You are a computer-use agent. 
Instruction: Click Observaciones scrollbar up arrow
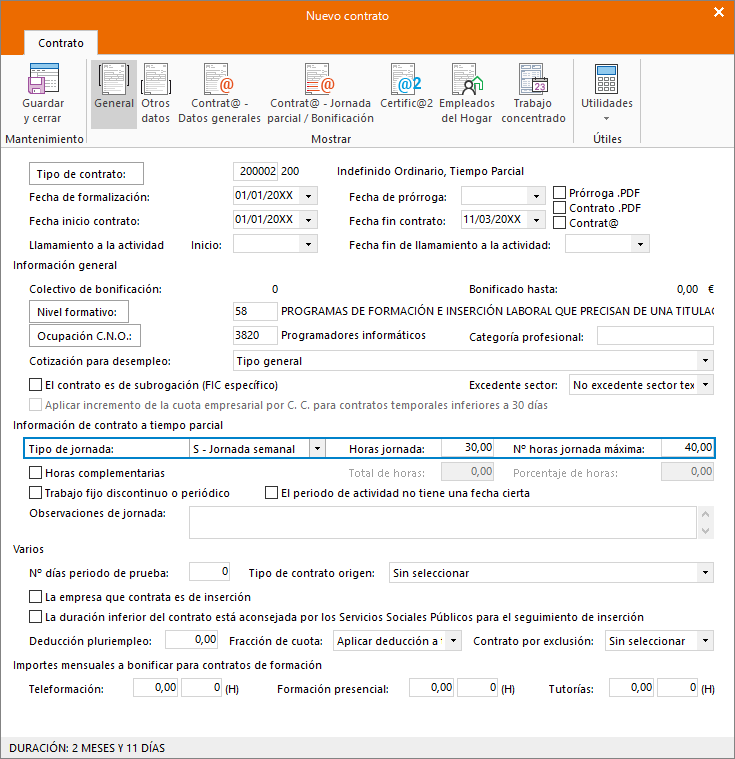pos(705,514)
